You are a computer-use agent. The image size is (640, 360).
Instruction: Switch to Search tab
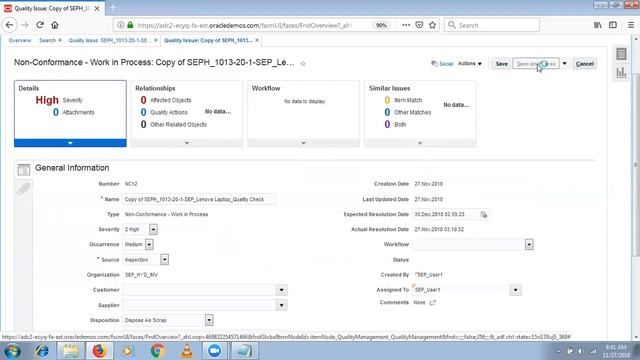point(47,40)
